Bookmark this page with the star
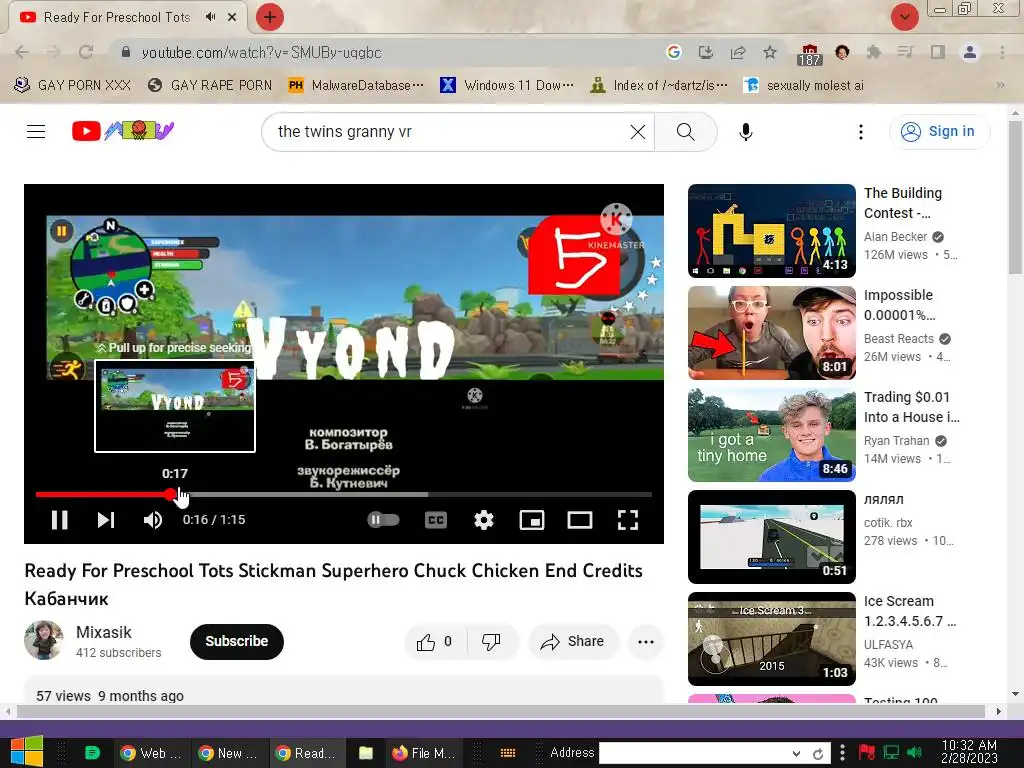The image size is (1024, 768). (770, 52)
